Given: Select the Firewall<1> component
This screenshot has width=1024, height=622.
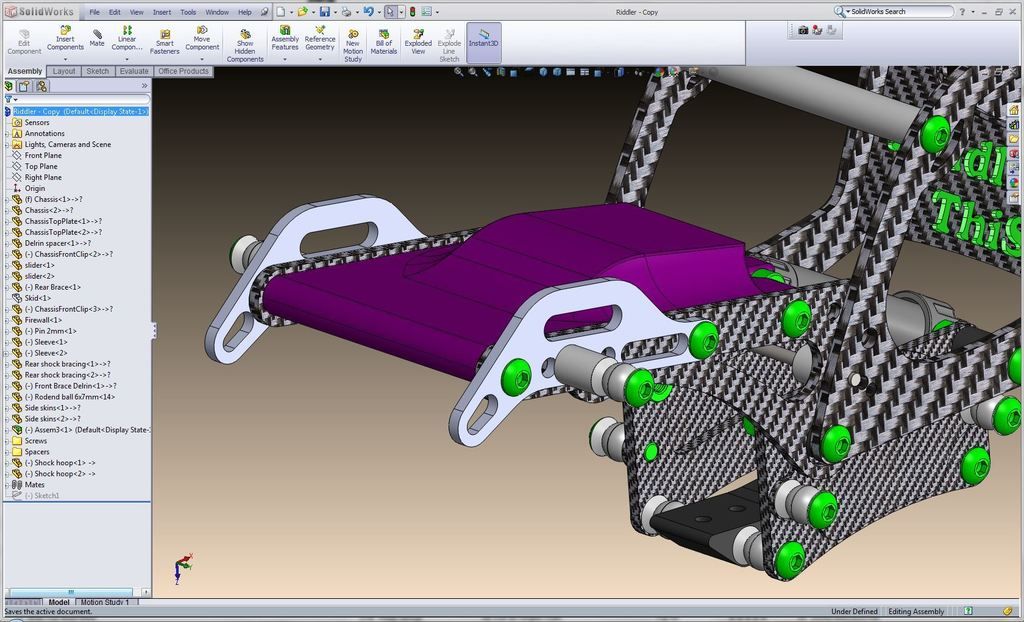Looking at the screenshot, I should (43, 320).
